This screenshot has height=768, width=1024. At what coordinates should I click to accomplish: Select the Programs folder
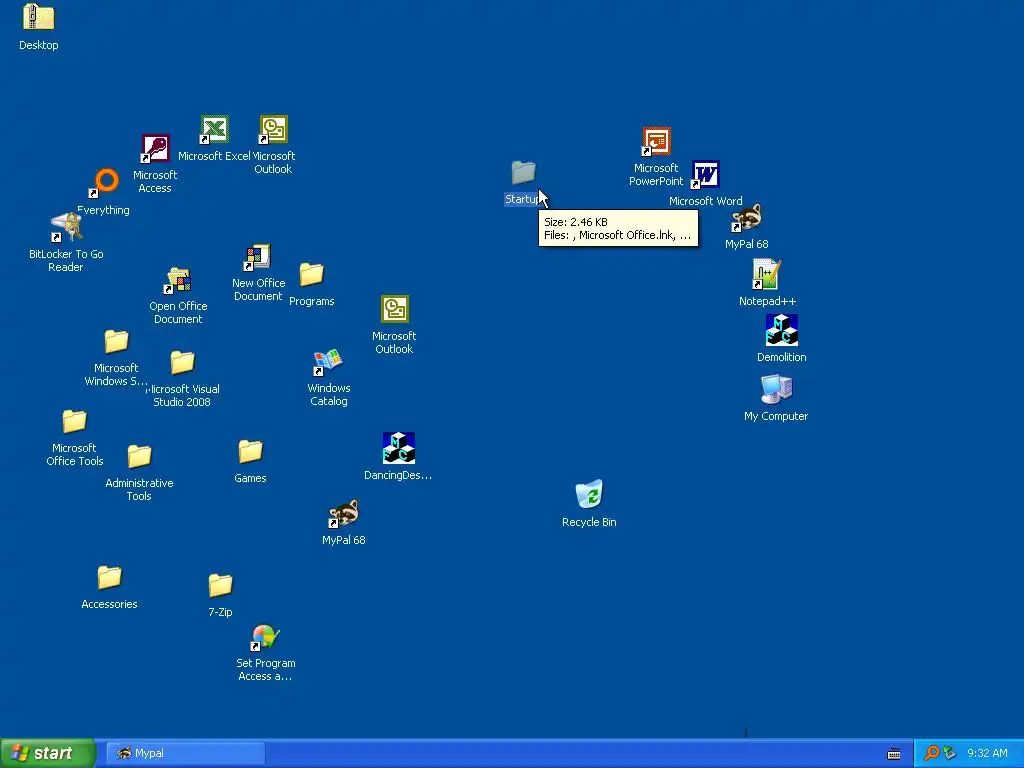click(312, 275)
